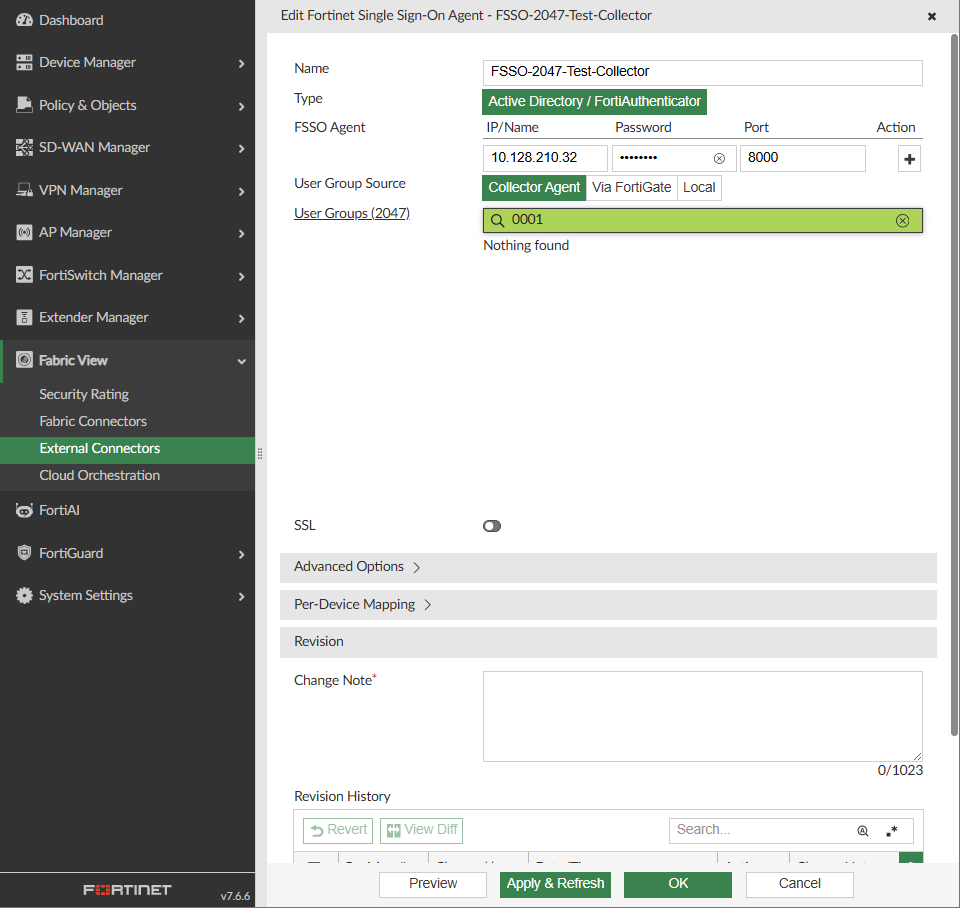This screenshot has width=960, height=908.
Task: Expand AP Manager menu arrow
Action: point(241,234)
